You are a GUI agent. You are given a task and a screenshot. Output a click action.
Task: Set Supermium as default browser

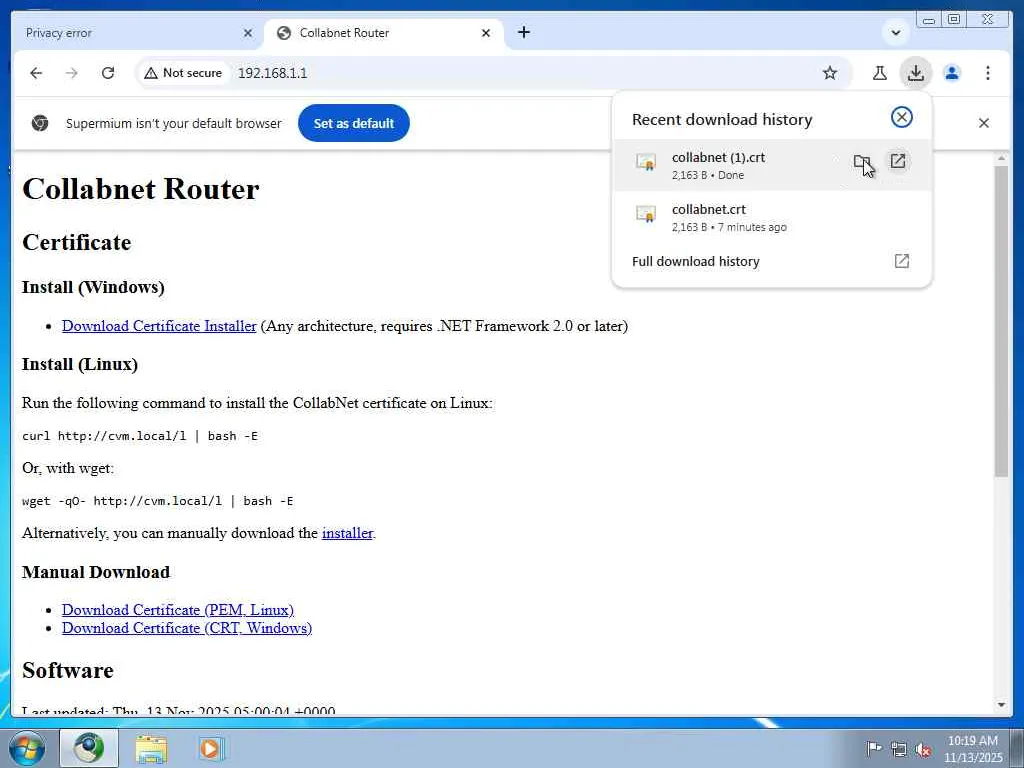(353, 123)
